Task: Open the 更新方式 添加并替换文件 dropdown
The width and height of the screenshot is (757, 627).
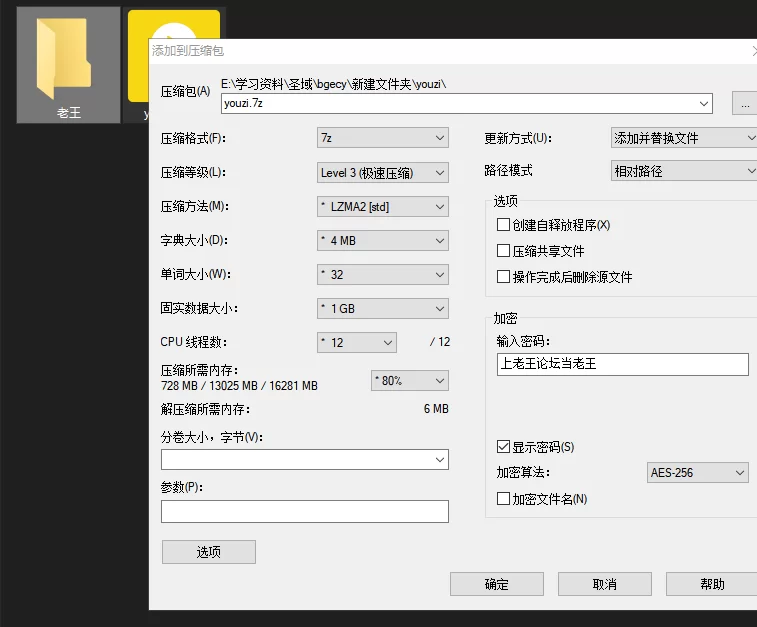Action: pyautogui.click(x=684, y=138)
